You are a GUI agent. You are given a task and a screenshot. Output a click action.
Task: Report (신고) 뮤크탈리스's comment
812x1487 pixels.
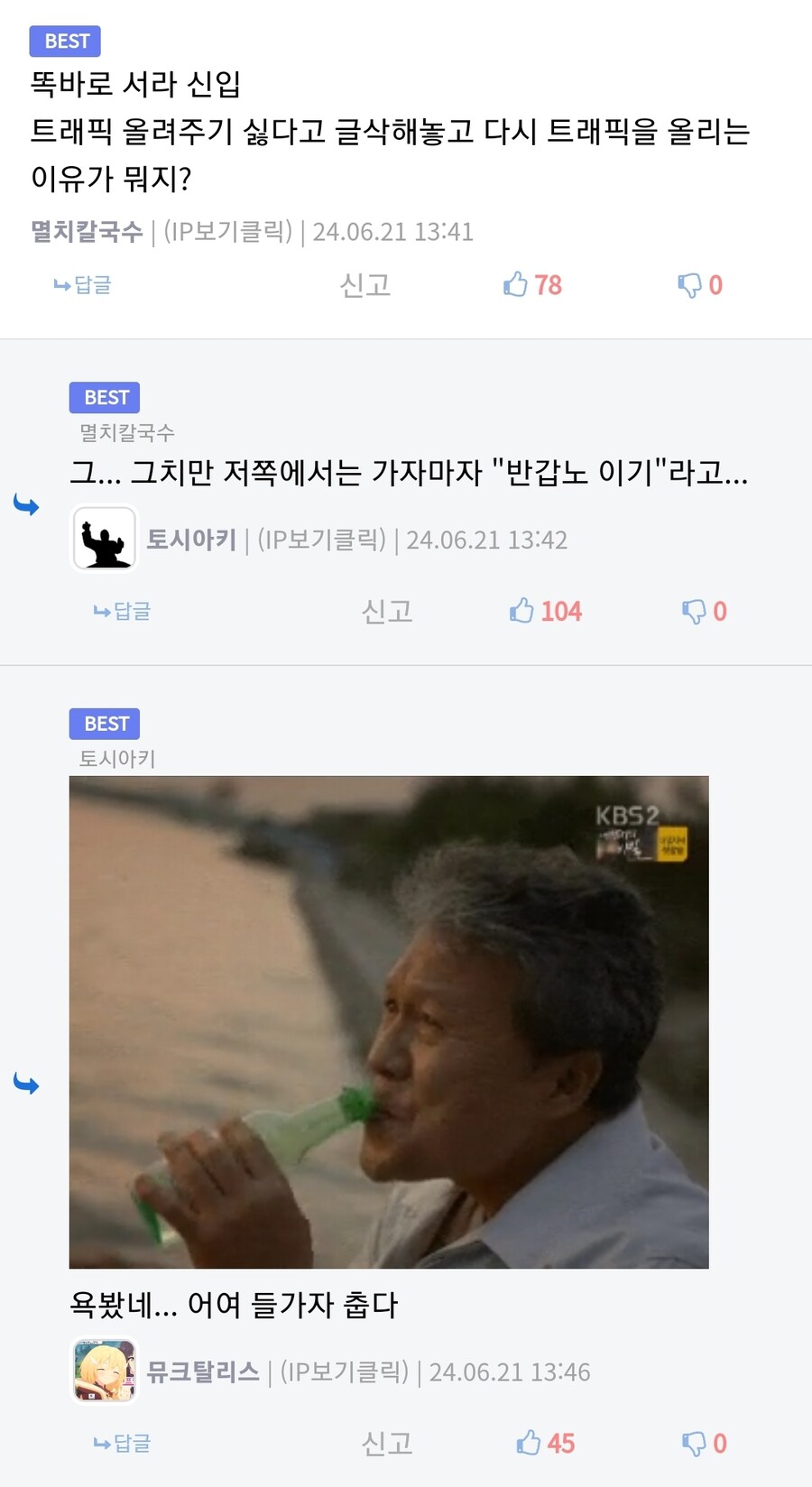[386, 1443]
